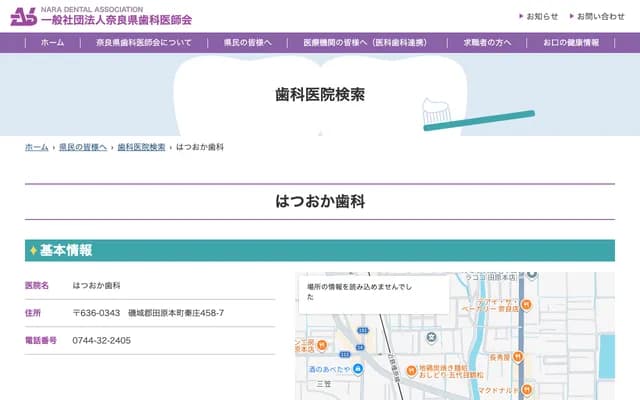The image size is (640, 400).
Task: Open the お知らせ link at top
Action: (542, 16)
